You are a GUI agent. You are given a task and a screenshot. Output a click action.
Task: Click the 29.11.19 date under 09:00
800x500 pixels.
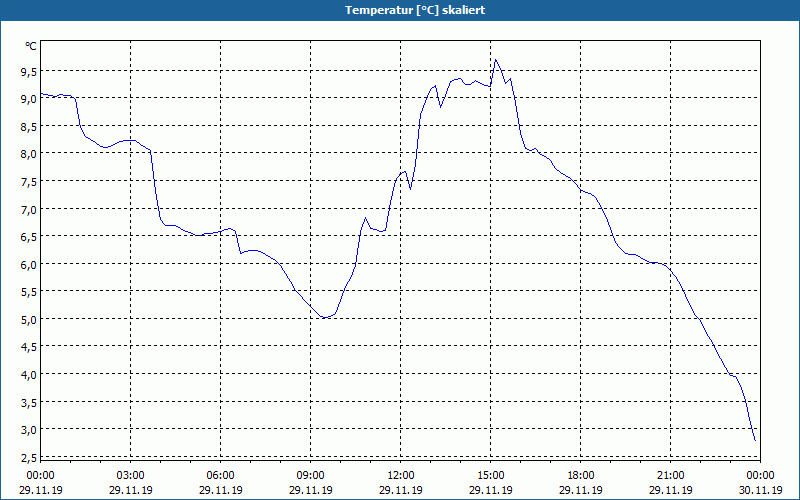(311, 491)
